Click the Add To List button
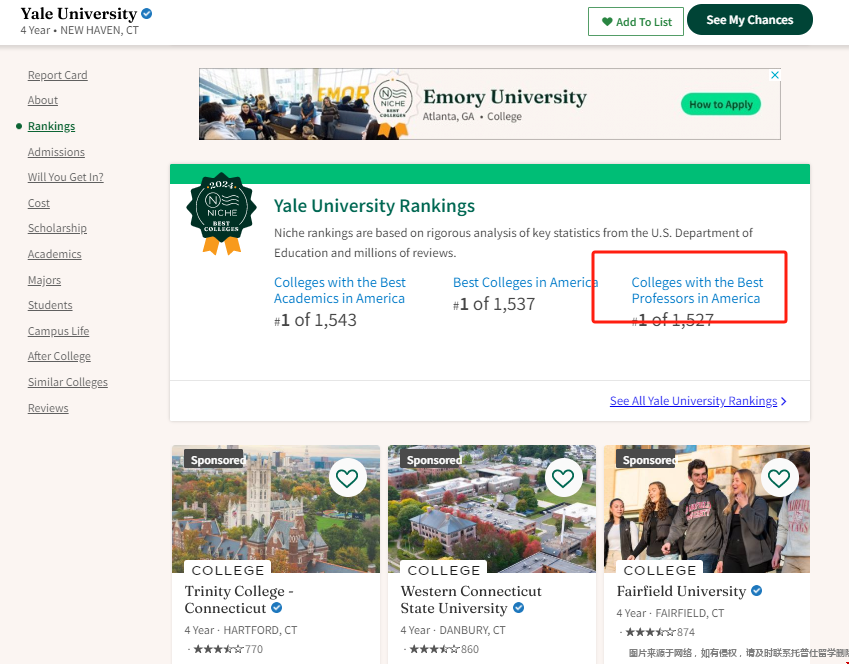The height and width of the screenshot is (664, 849). point(636,22)
